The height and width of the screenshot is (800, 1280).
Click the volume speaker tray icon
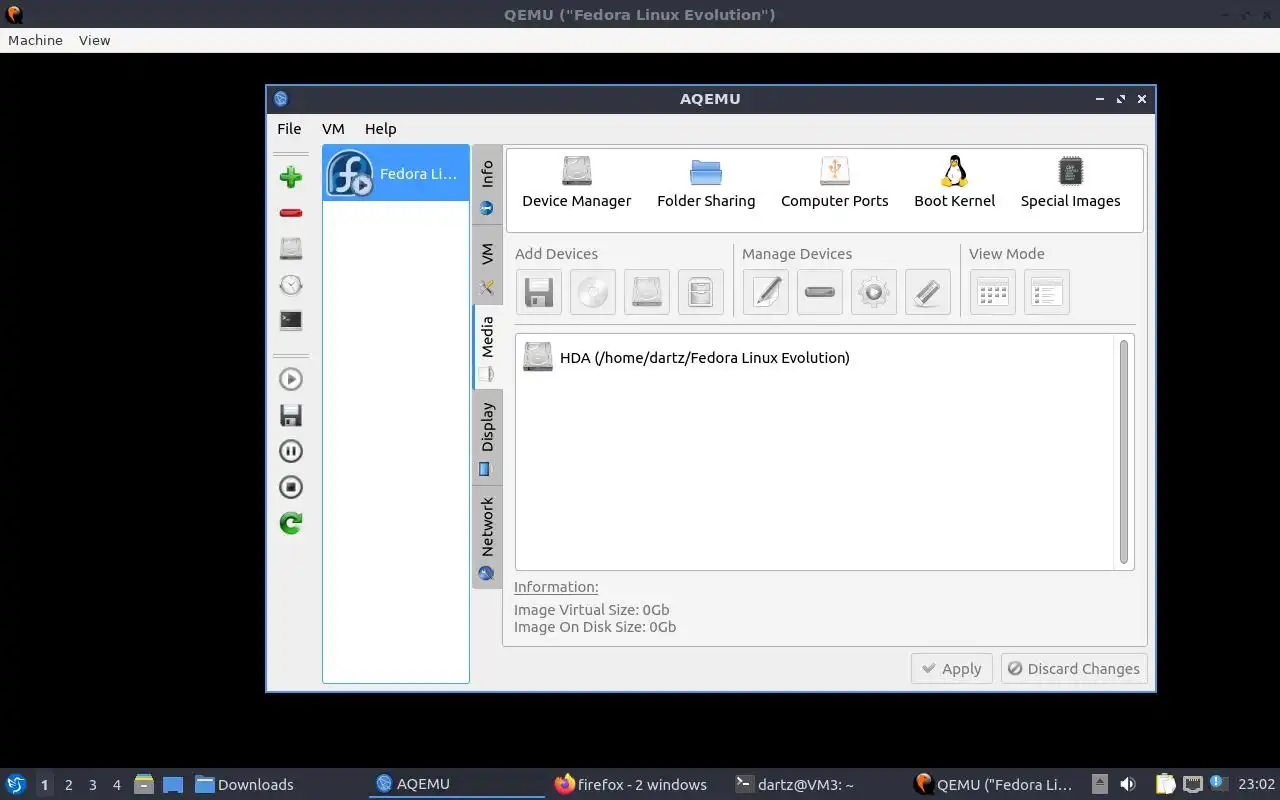[1128, 784]
